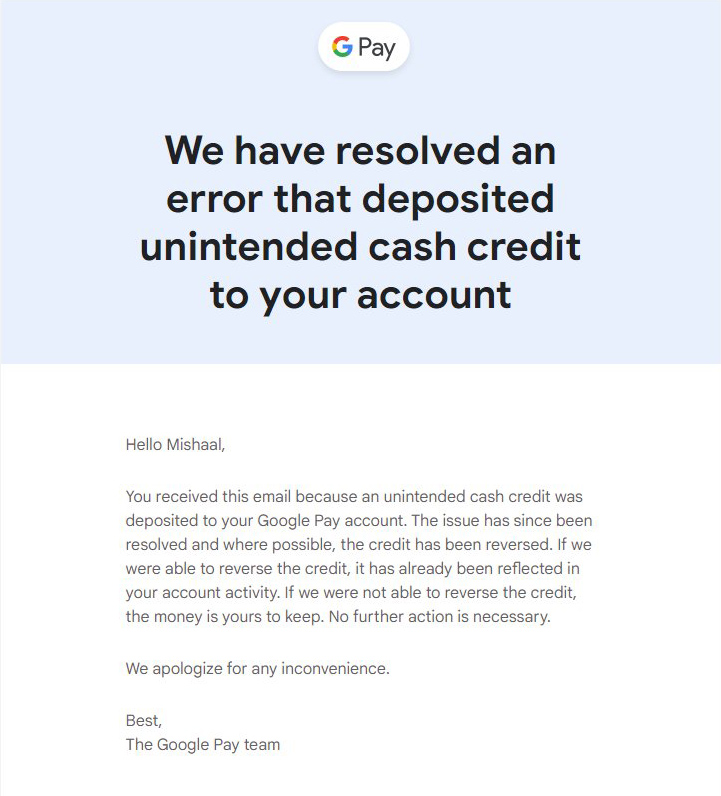Click the name 'Mishaal' in the greeting
The image size is (721, 796).
pyautogui.click(x=197, y=445)
